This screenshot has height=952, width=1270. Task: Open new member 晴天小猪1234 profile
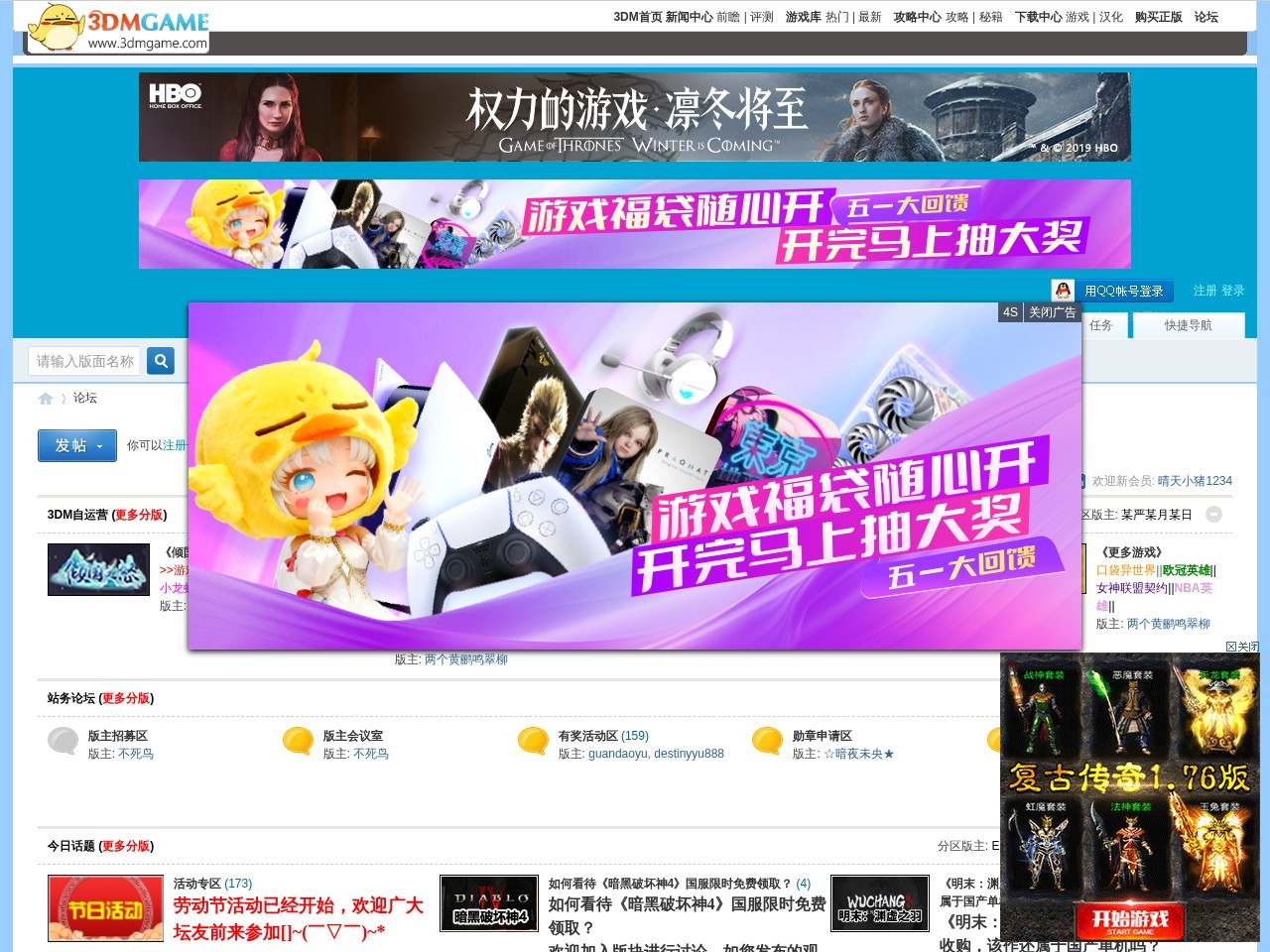point(1195,481)
